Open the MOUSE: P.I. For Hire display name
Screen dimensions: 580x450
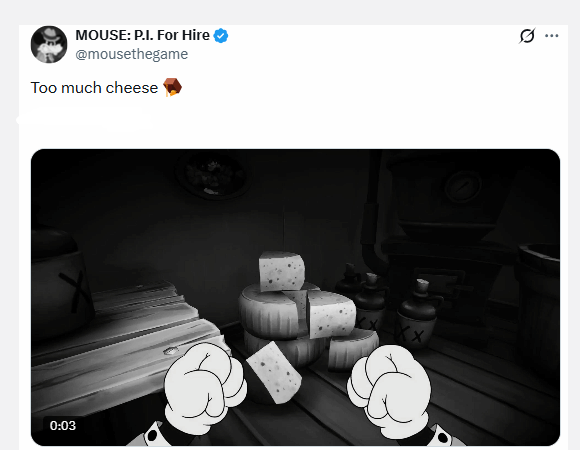[x=142, y=35]
